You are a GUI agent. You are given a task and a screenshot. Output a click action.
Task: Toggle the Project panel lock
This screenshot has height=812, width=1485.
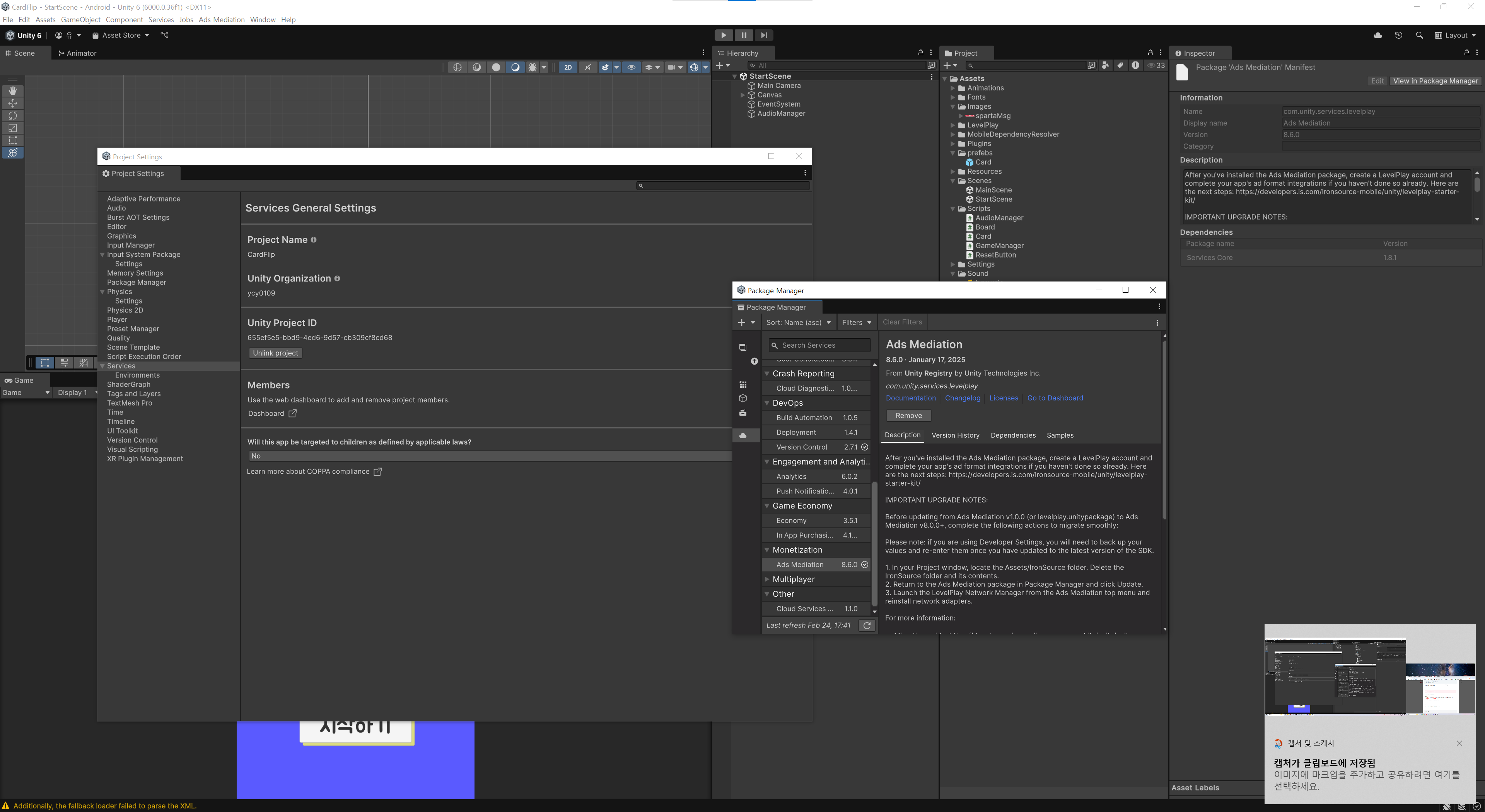1150,53
